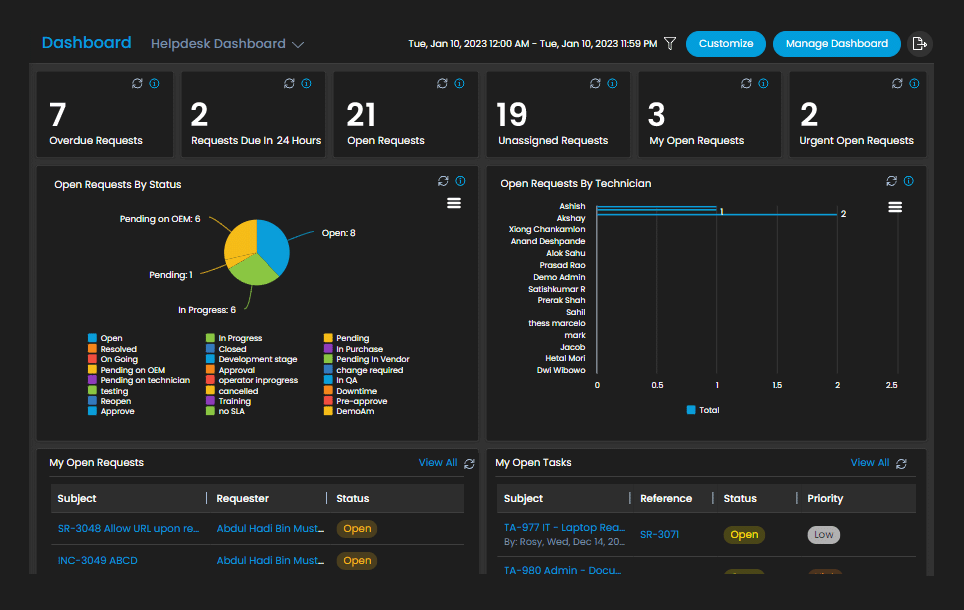Sort My Open Tasks by Priority column

(825, 498)
